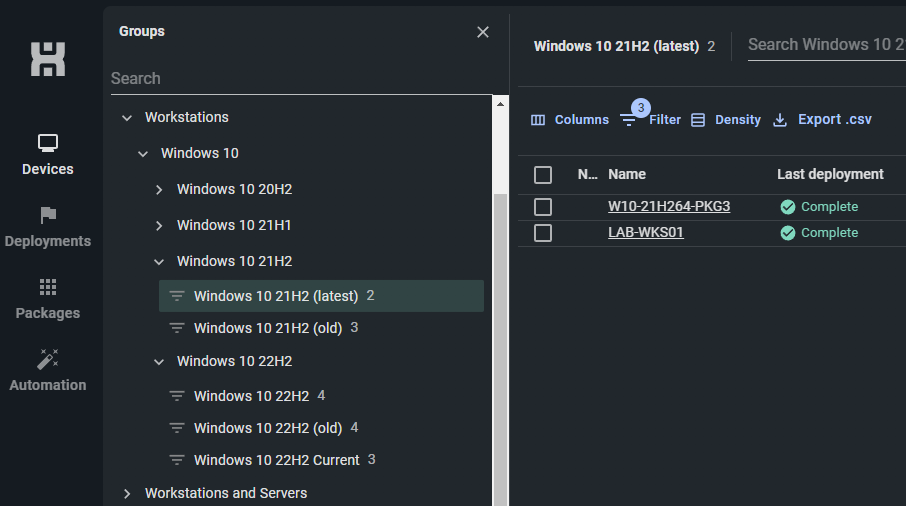Expand Workstations and Servers node
The image size is (906, 506).
point(127,493)
